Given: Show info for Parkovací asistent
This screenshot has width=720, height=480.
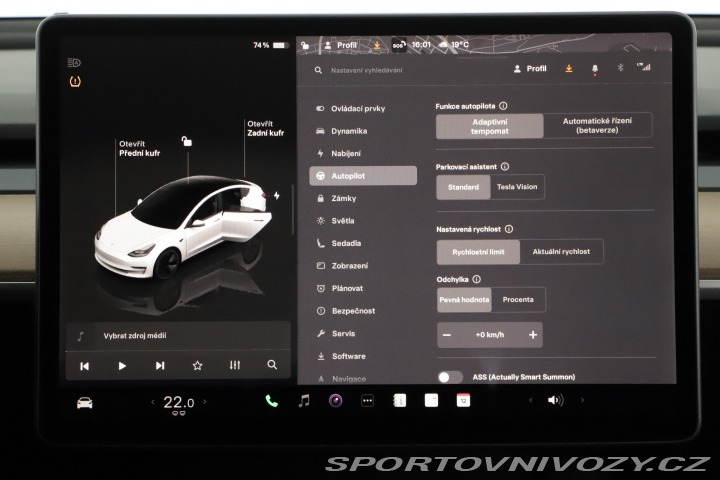Looking at the screenshot, I should (505, 166).
